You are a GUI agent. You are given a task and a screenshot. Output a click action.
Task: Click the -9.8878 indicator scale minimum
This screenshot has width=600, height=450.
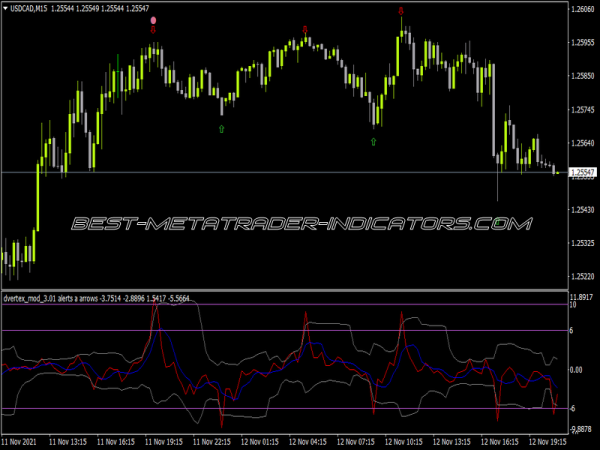tap(581, 429)
